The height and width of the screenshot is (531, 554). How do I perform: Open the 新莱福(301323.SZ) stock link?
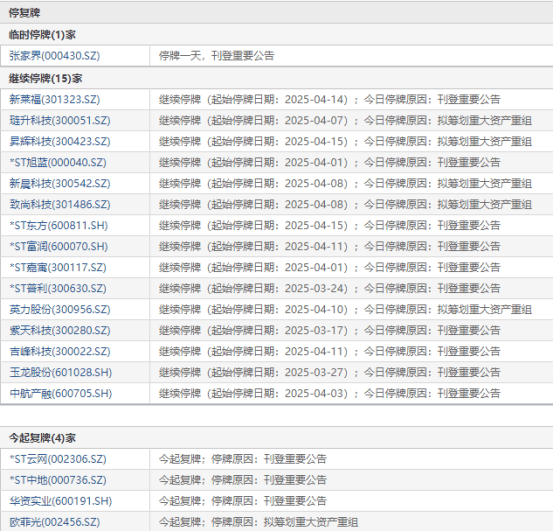point(55,99)
